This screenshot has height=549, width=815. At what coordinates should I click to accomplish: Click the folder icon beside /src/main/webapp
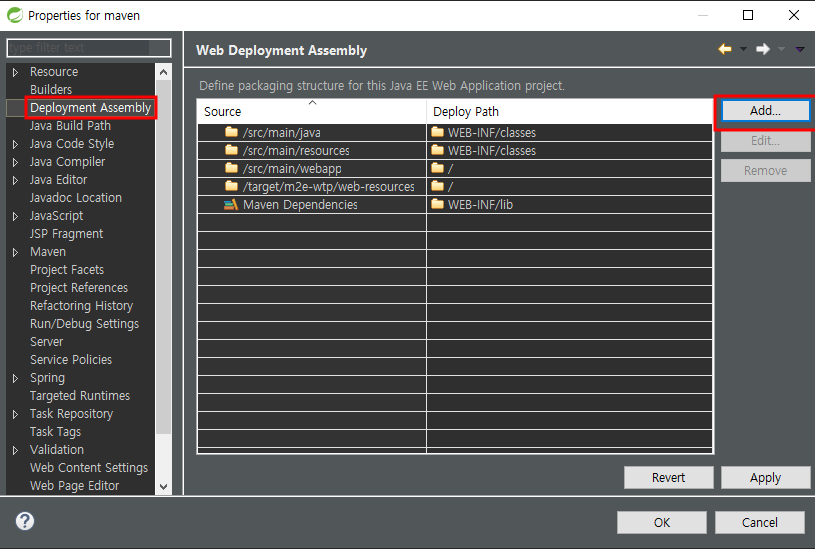231,168
